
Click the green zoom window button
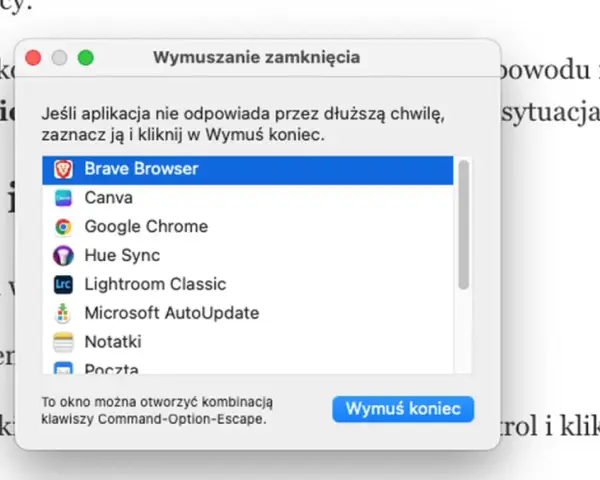pyautogui.click(x=86, y=58)
